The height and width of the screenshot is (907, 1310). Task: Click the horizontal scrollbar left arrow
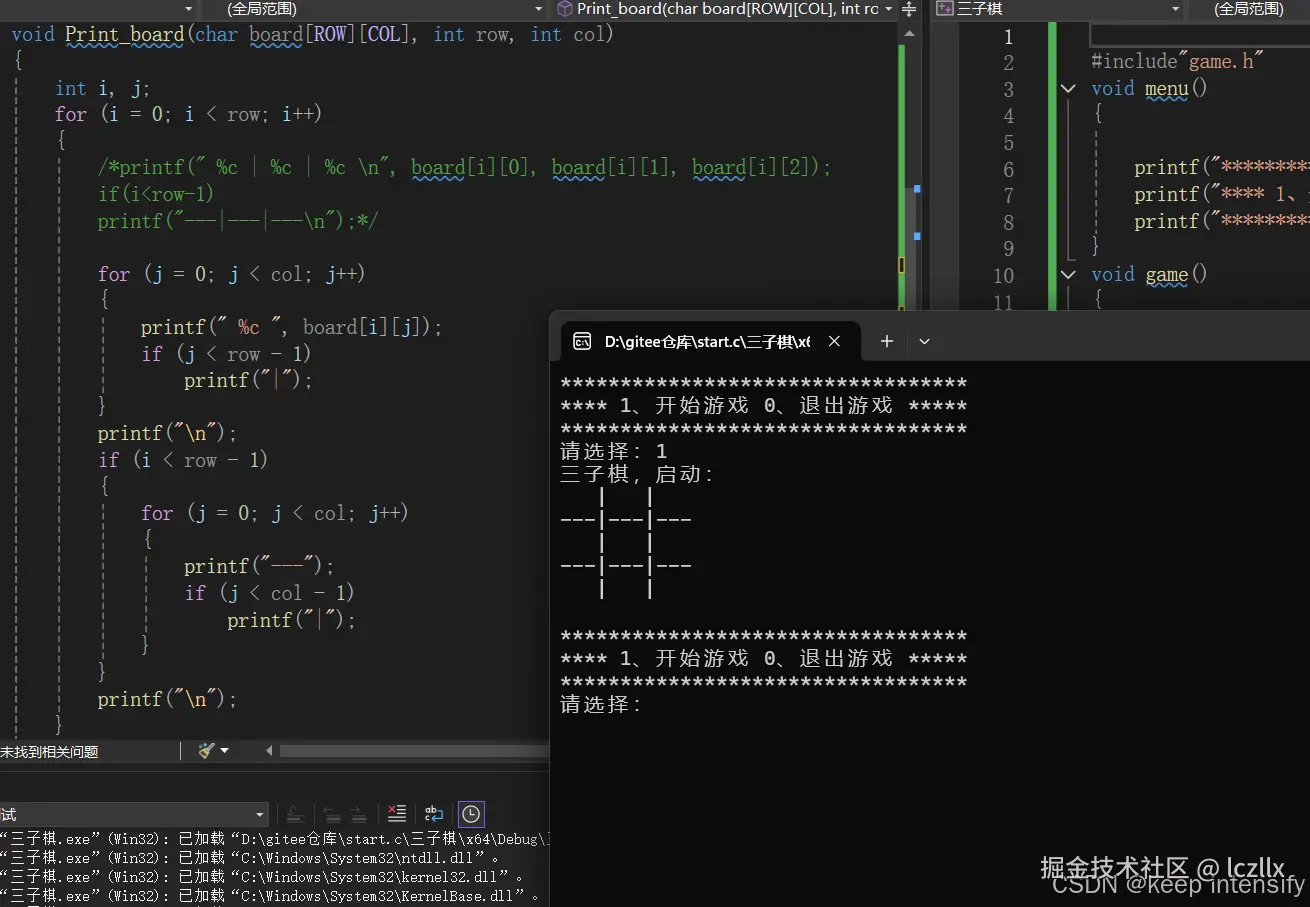269,750
